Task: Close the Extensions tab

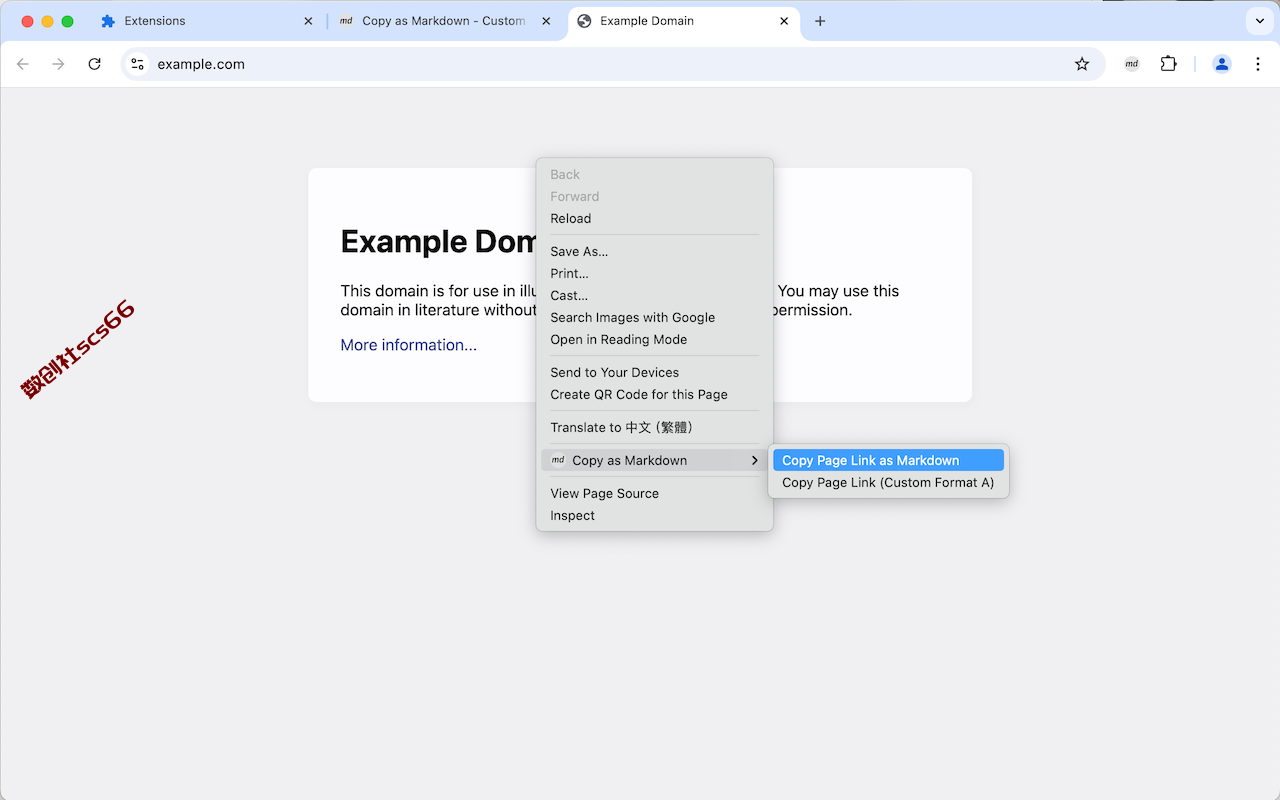Action: (308, 21)
